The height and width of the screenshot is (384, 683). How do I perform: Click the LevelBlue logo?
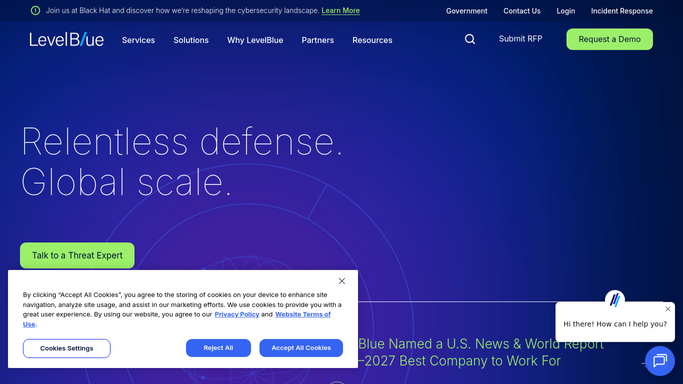click(x=67, y=40)
